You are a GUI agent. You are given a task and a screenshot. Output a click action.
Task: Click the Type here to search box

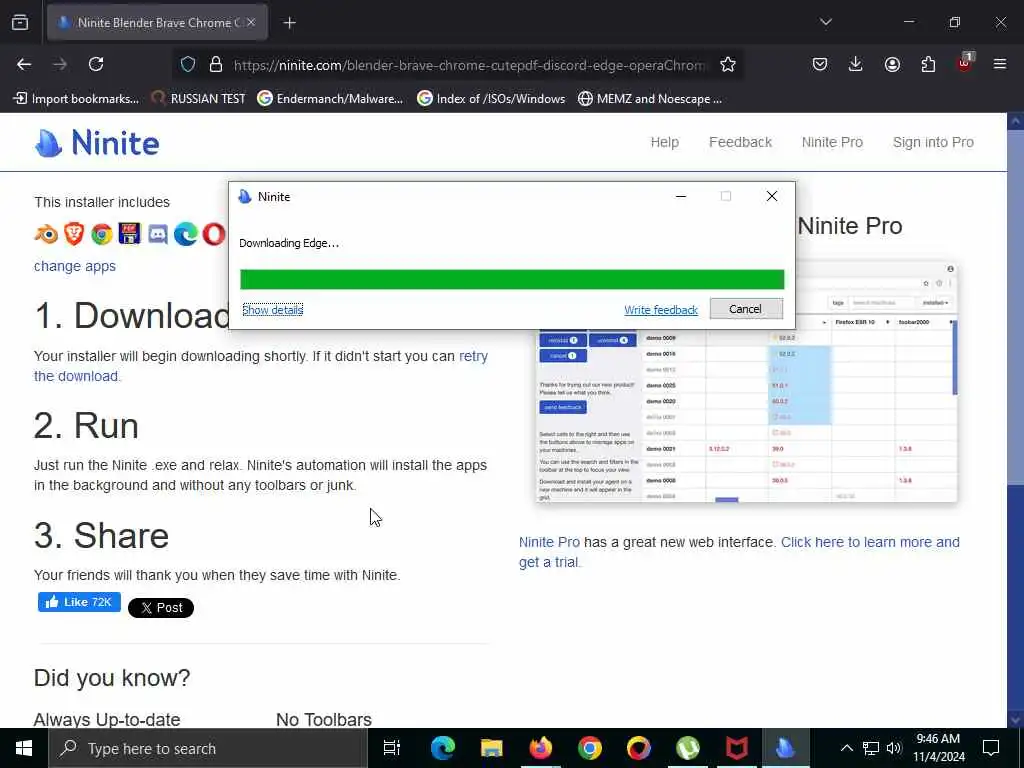pos(208,748)
